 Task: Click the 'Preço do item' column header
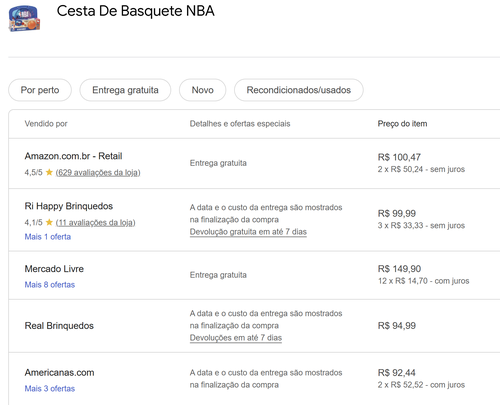point(402,124)
